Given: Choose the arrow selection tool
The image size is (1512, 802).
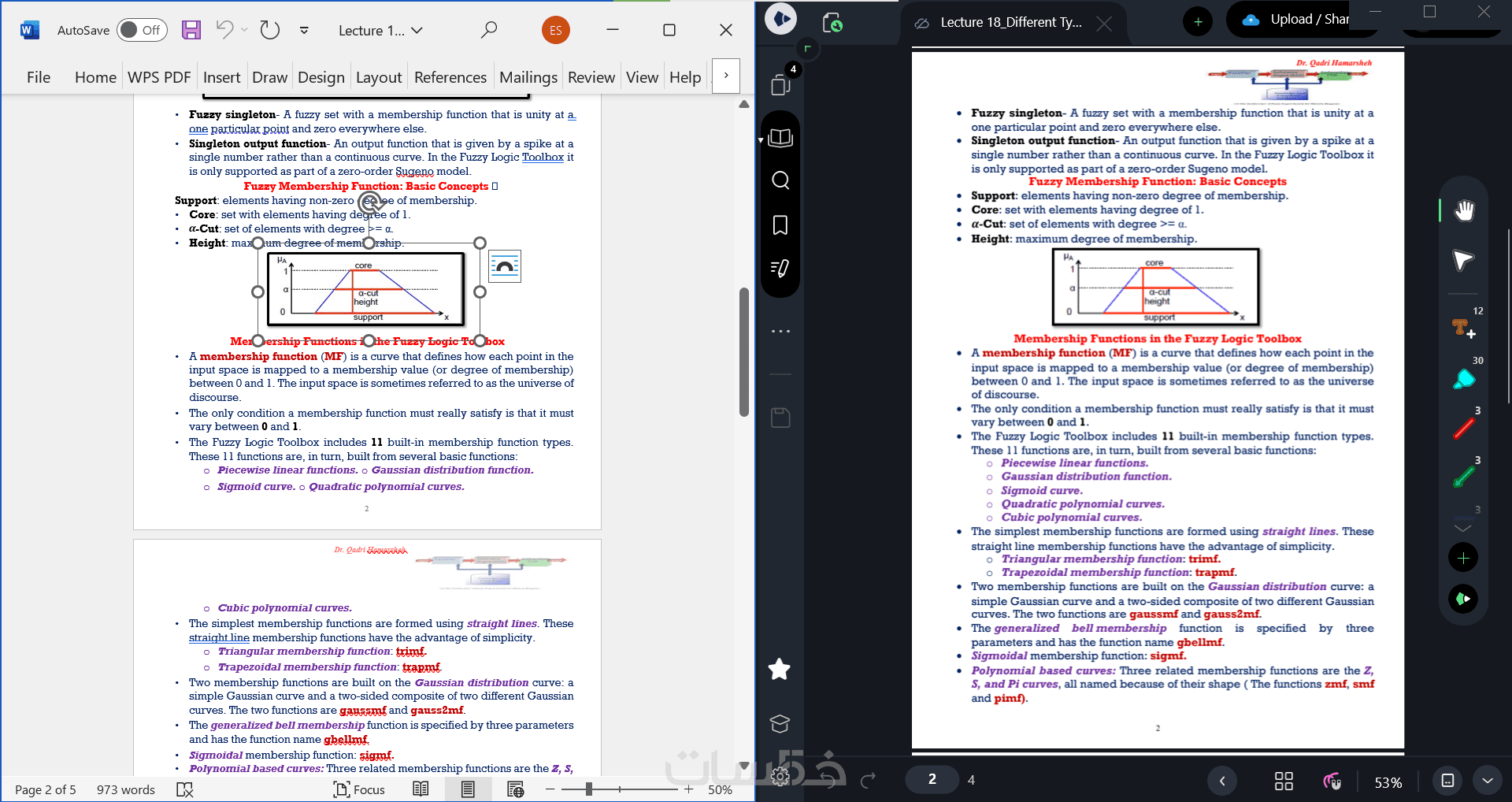Looking at the screenshot, I should point(1463,260).
